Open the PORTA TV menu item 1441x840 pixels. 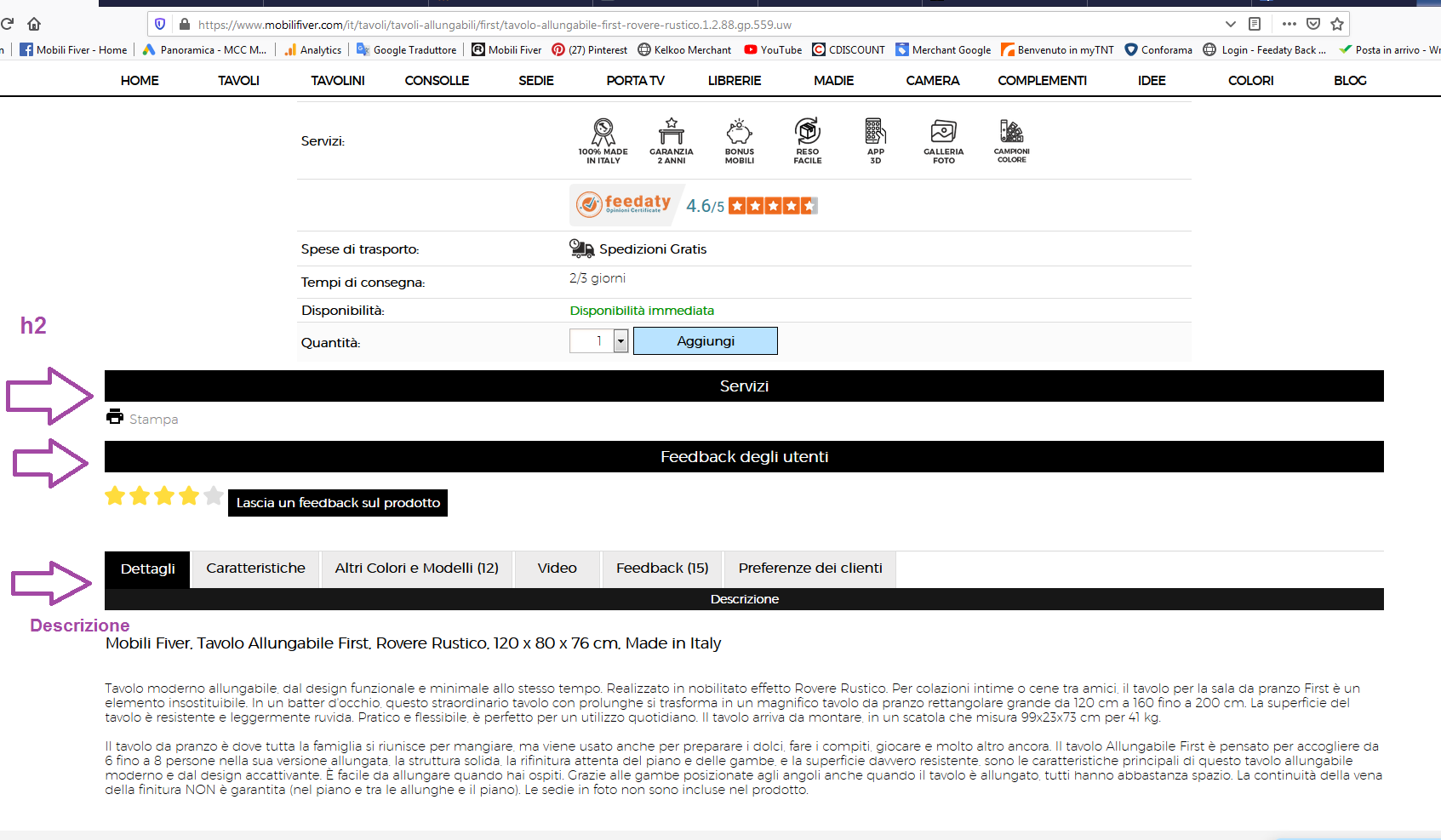tap(636, 81)
